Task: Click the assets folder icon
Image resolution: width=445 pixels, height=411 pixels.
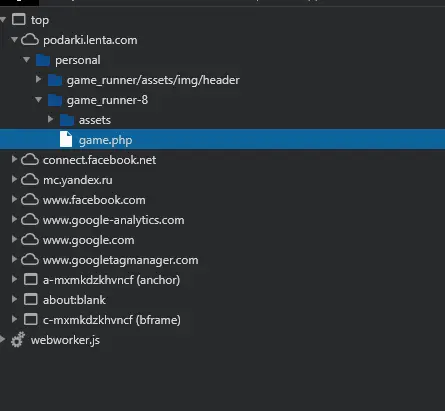Action: point(67,120)
